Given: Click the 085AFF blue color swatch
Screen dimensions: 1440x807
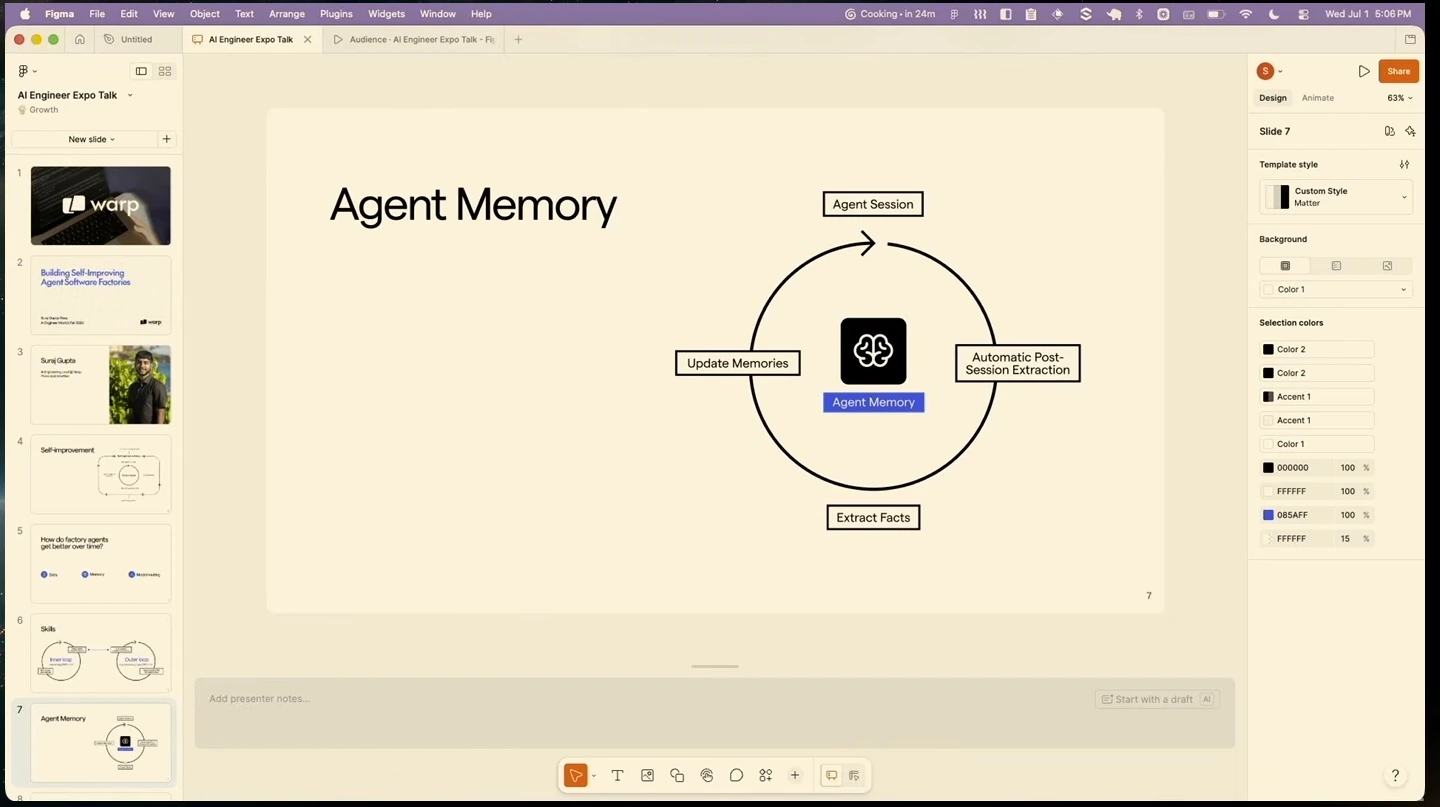Looking at the screenshot, I should point(1268,515).
